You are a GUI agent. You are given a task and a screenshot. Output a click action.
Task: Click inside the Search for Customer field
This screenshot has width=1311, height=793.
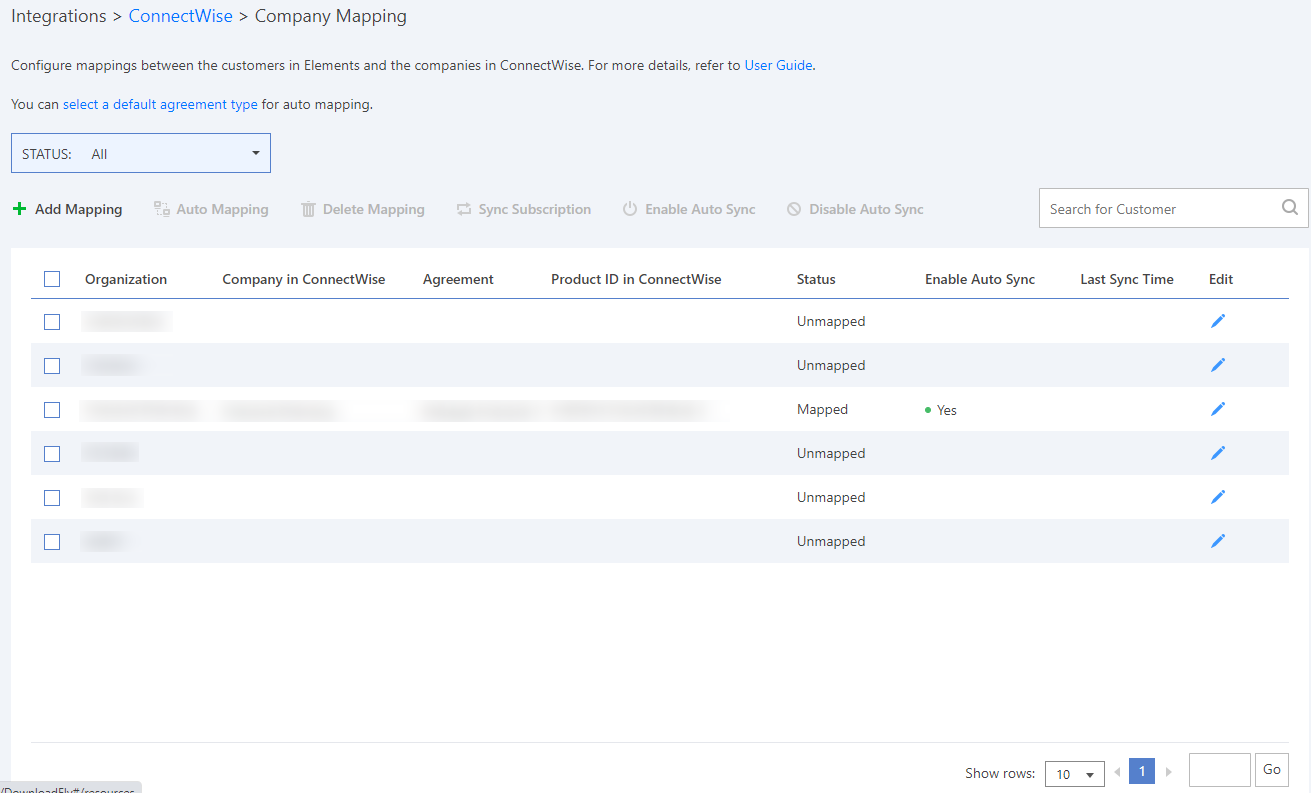point(1150,208)
